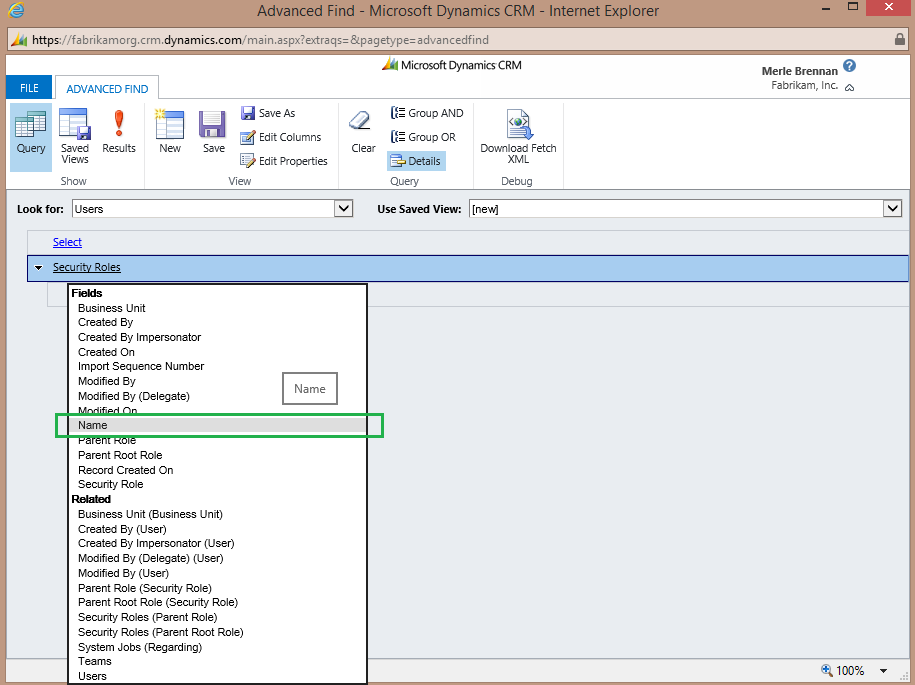Screen dimensions: 915x685
Task: Open the zoom level 100% dropdown
Action: point(883,671)
